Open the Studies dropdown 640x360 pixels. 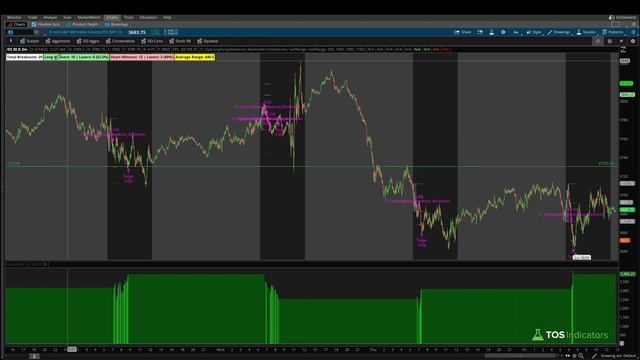click(x=586, y=32)
